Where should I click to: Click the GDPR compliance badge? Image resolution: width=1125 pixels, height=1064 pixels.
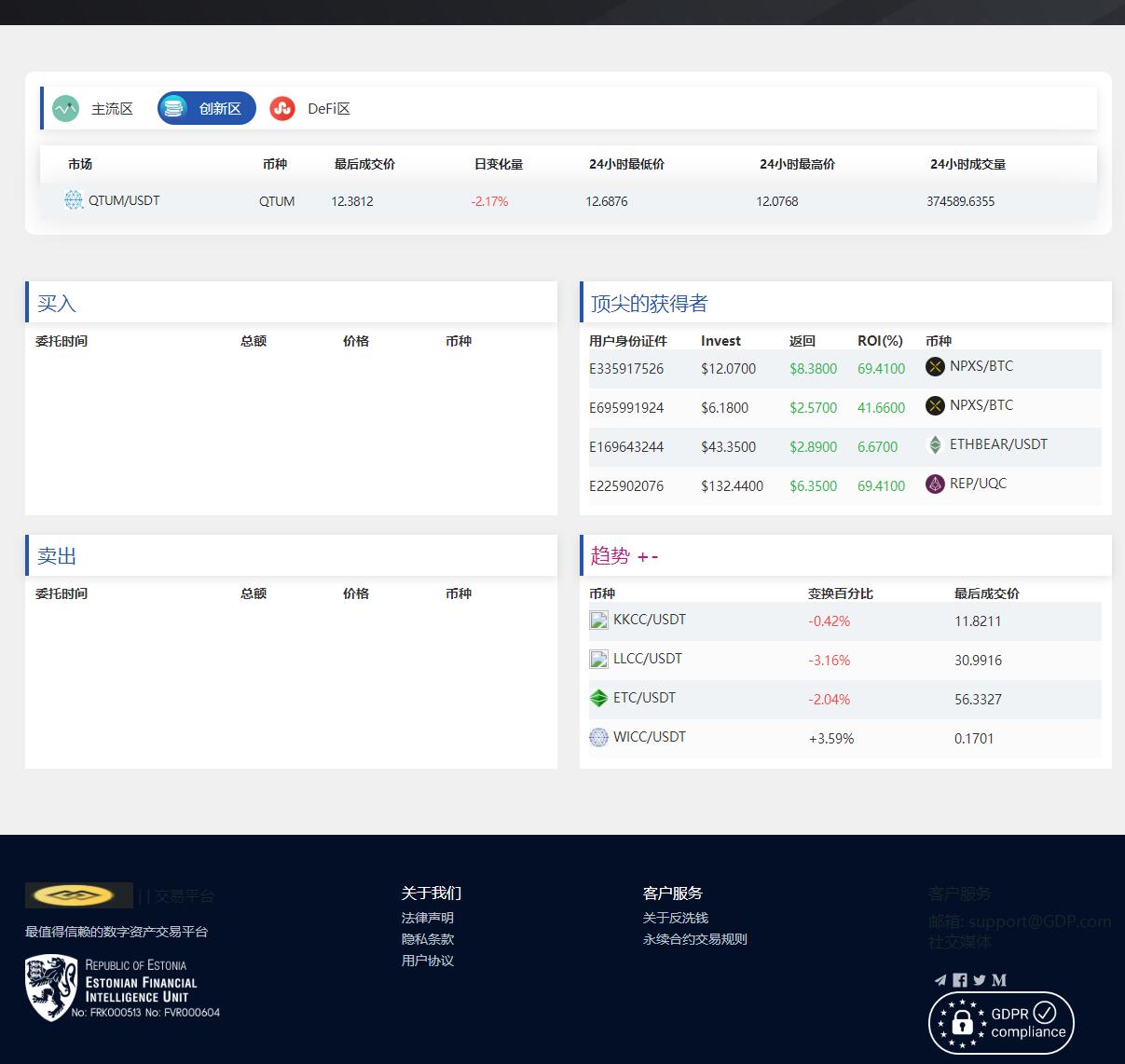coord(1002,1023)
